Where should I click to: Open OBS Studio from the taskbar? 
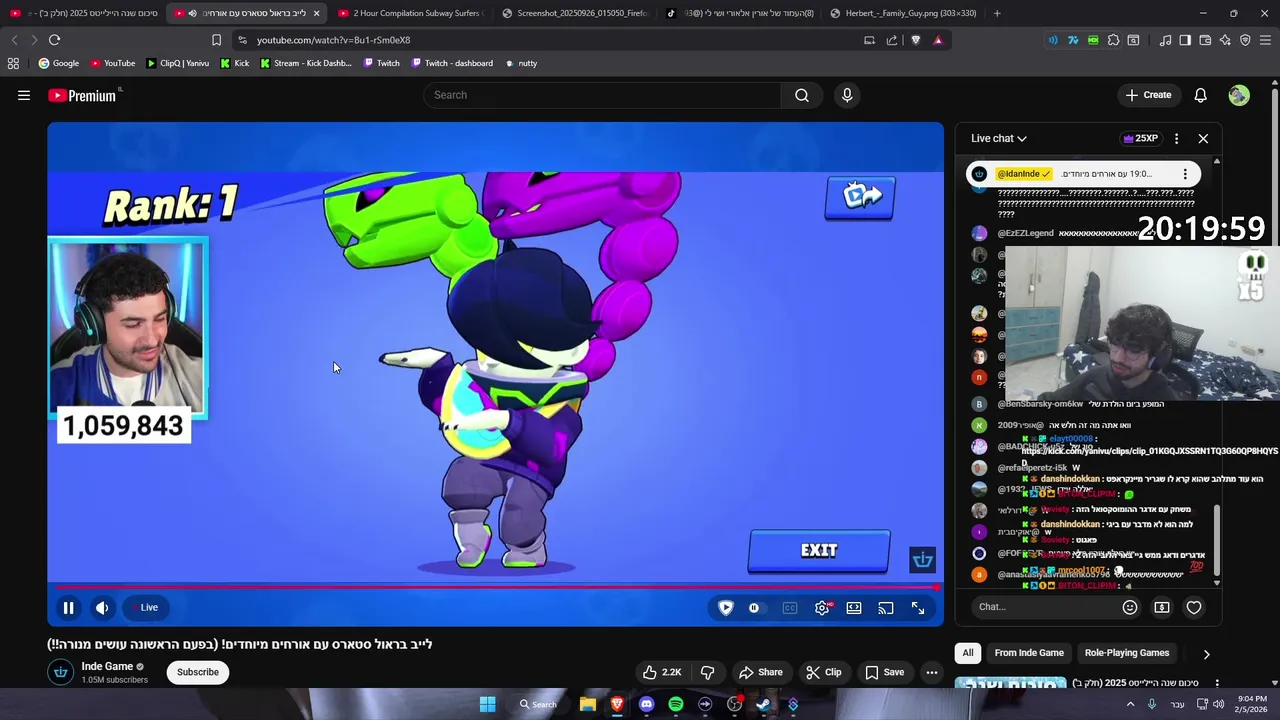pyautogui.click(x=735, y=704)
